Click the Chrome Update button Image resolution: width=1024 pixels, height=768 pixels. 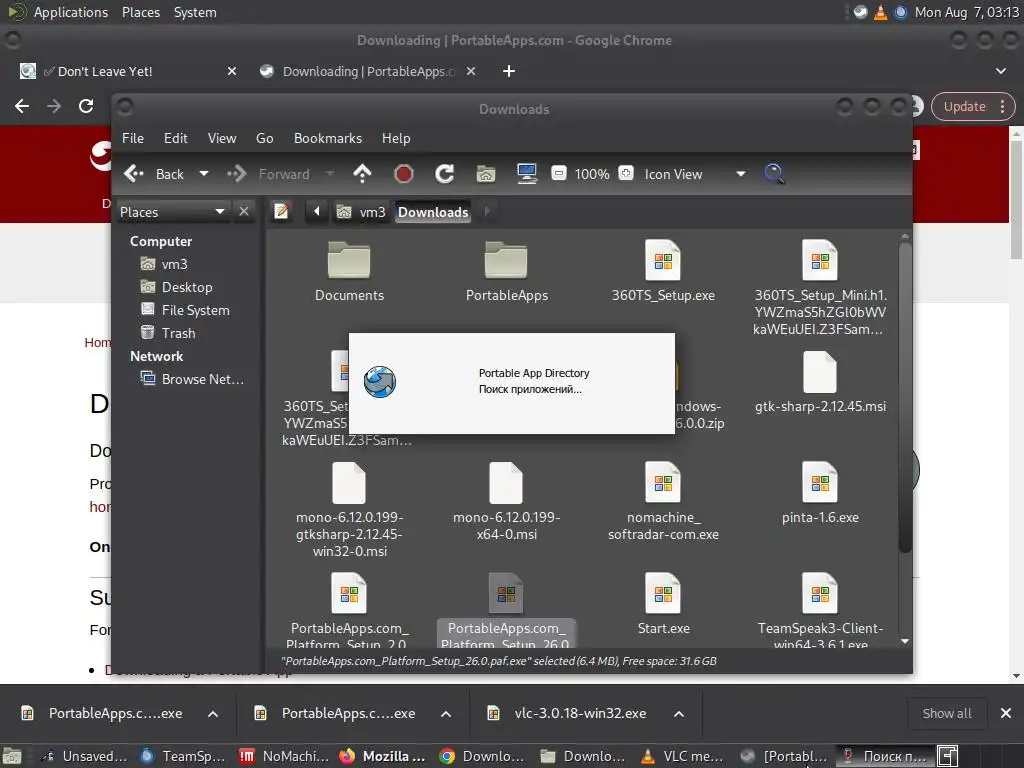(972, 106)
